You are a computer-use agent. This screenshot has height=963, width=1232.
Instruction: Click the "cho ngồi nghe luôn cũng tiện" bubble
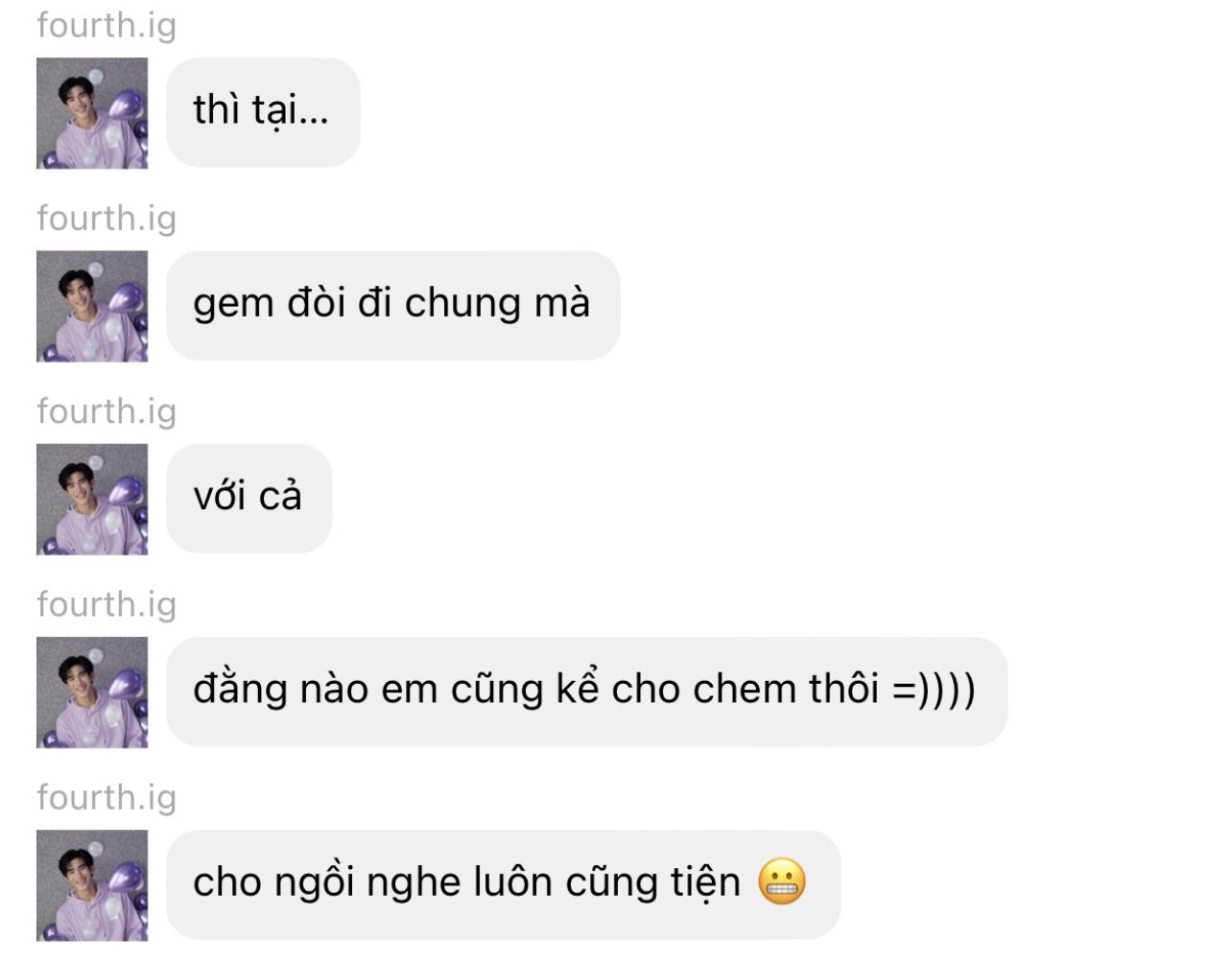(x=503, y=884)
